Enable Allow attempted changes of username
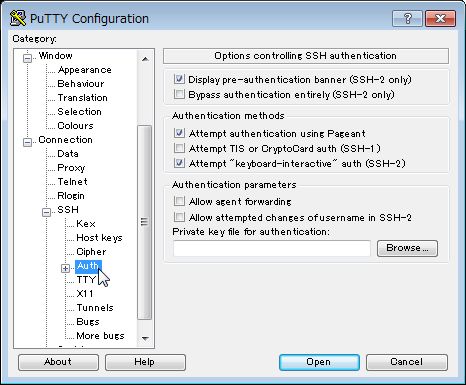 click(x=179, y=217)
